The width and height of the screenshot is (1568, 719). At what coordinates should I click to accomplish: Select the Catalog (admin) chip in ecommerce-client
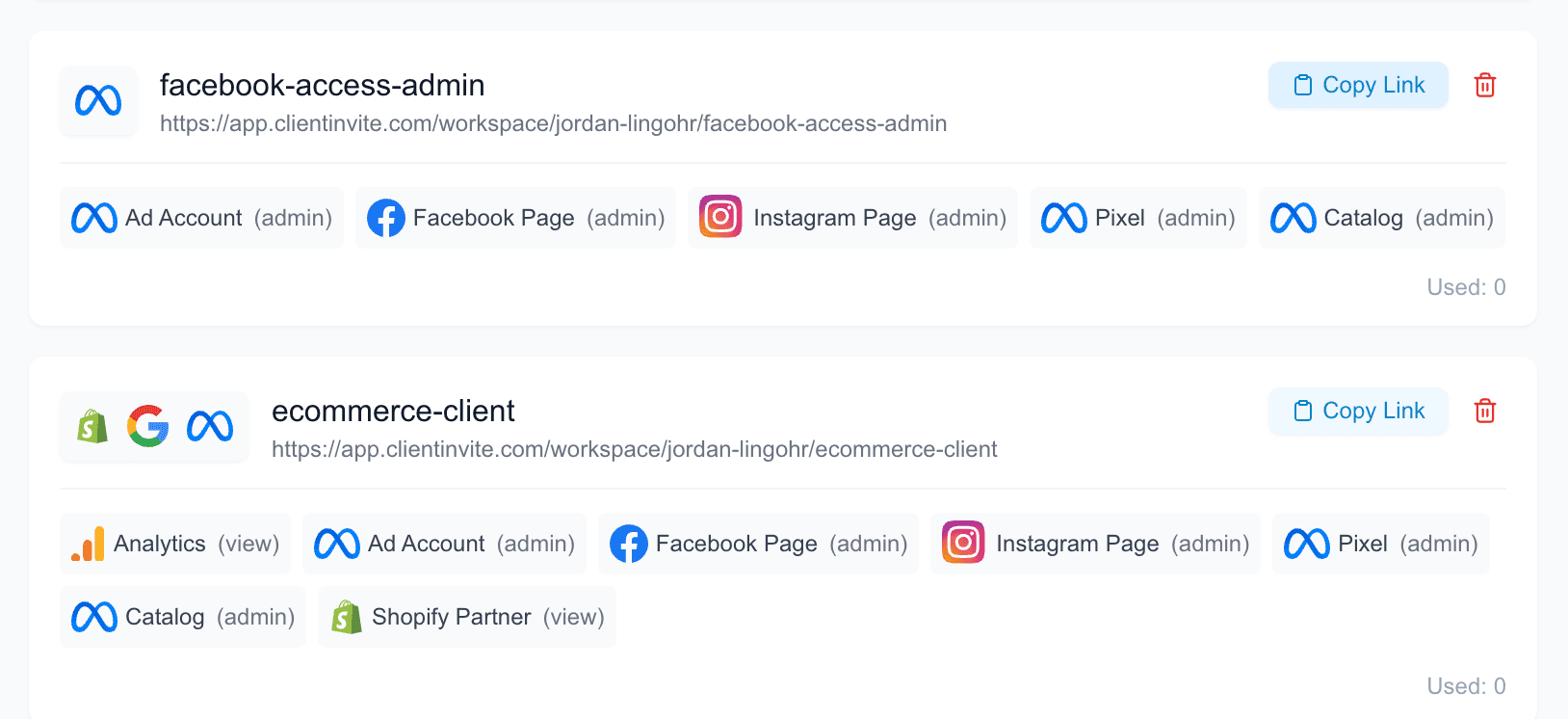(x=183, y=617)
